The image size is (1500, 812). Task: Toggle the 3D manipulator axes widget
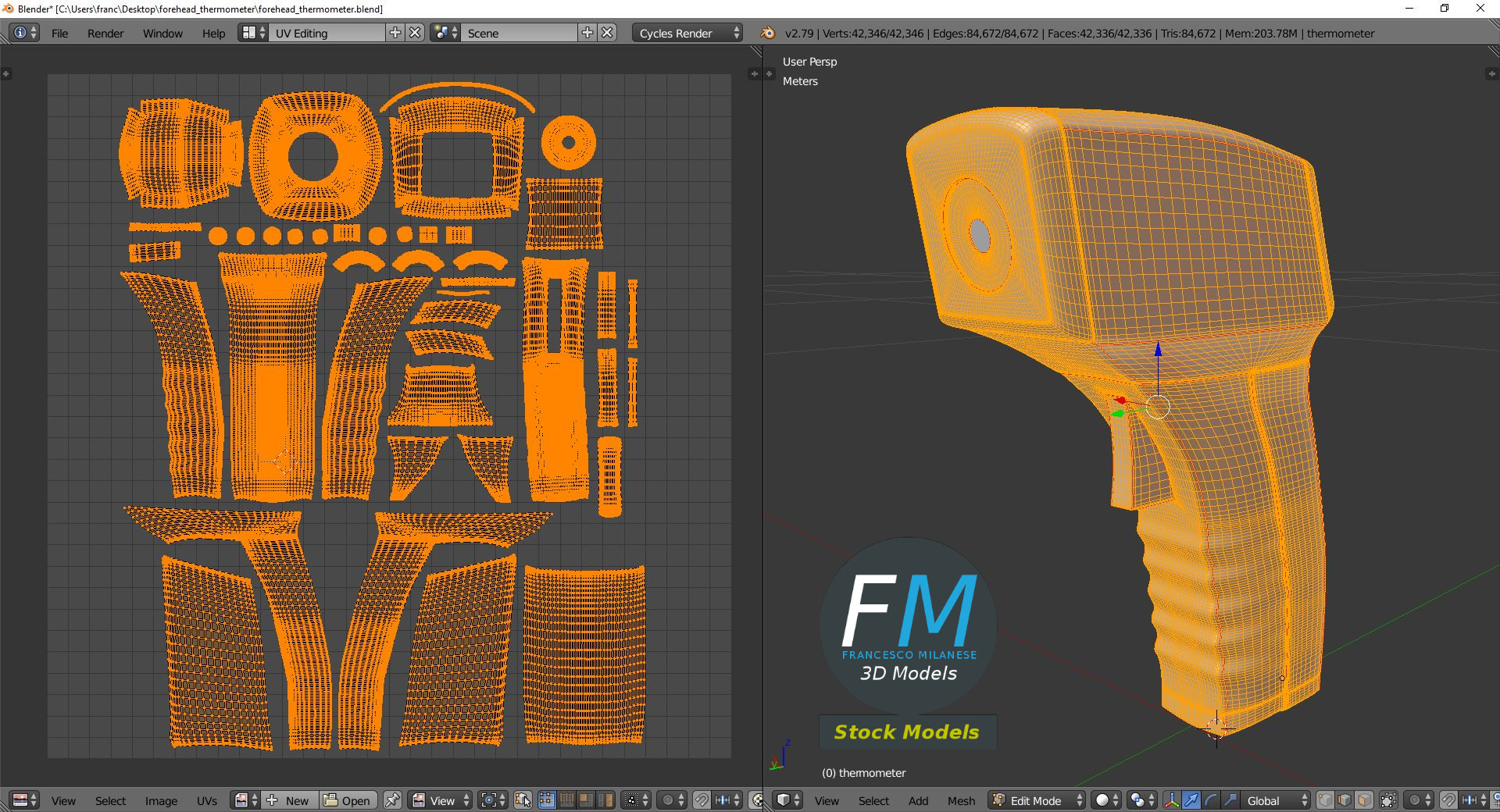[x=1172, y=800]
